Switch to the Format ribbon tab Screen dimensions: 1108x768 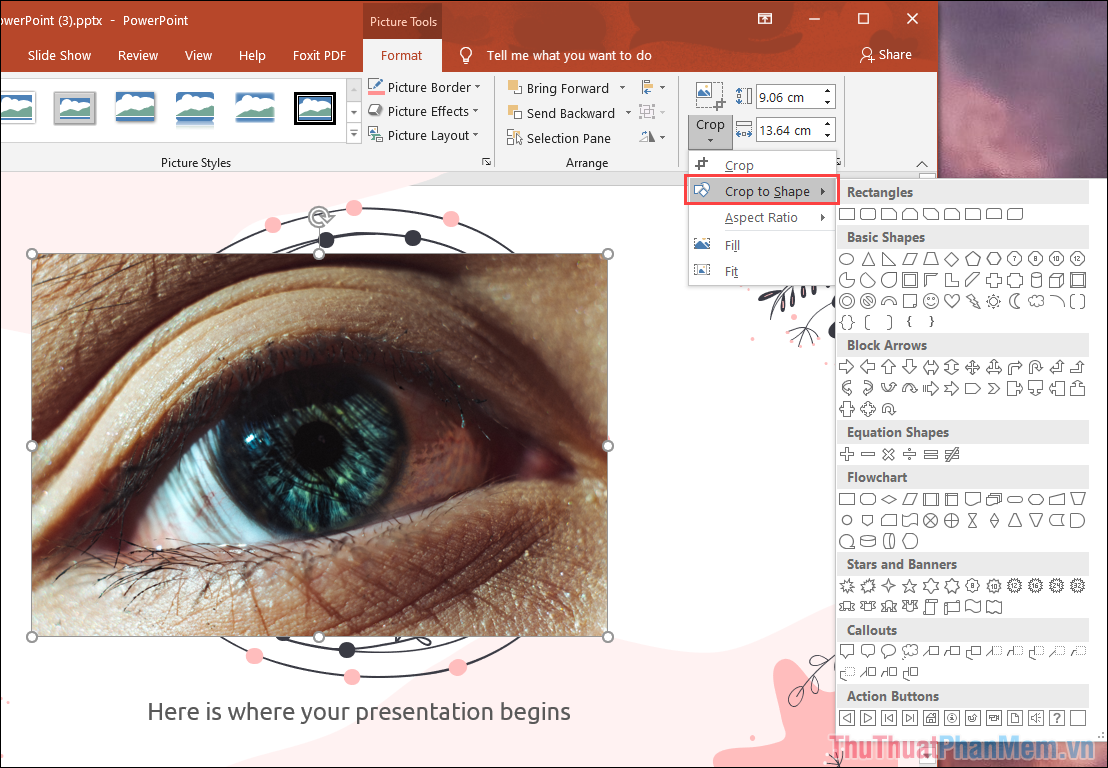(401, 56)
